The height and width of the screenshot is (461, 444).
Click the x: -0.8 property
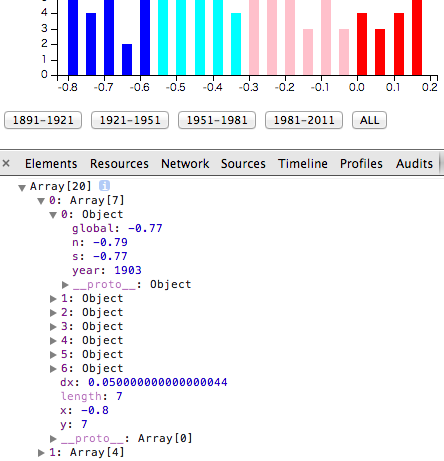click(84, 410)
